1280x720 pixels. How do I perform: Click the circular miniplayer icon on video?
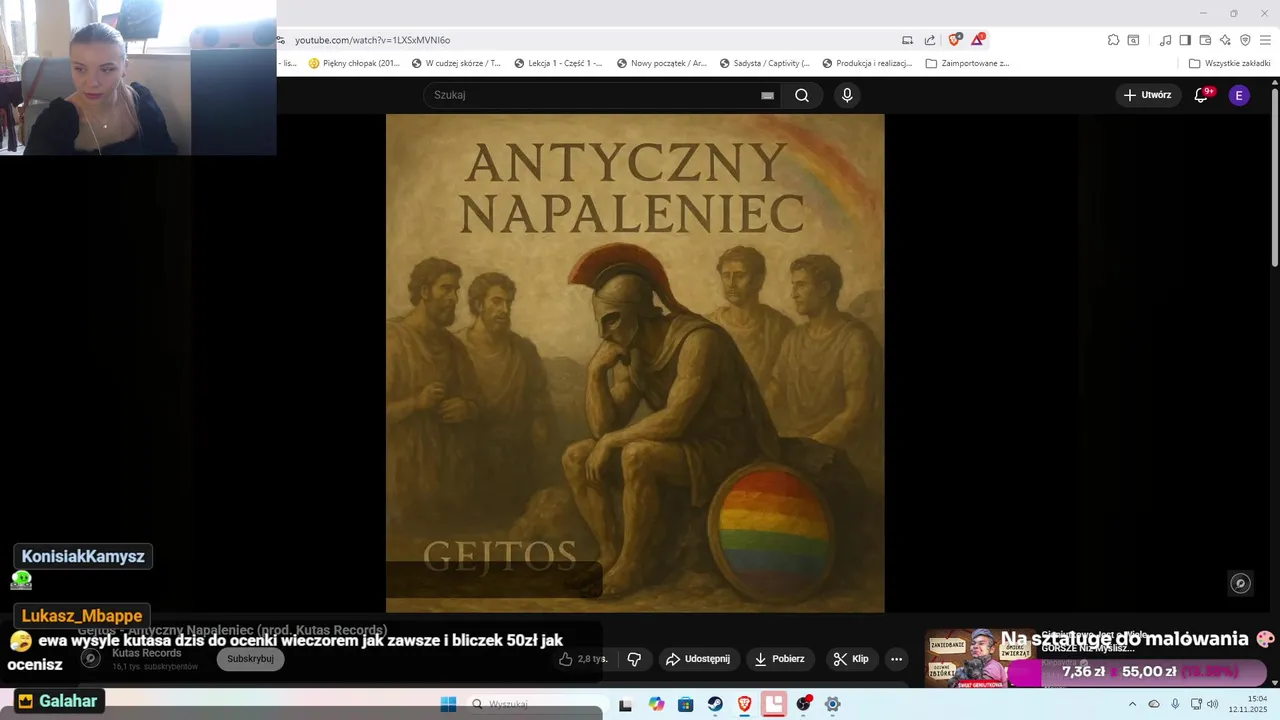(1241, 583)
